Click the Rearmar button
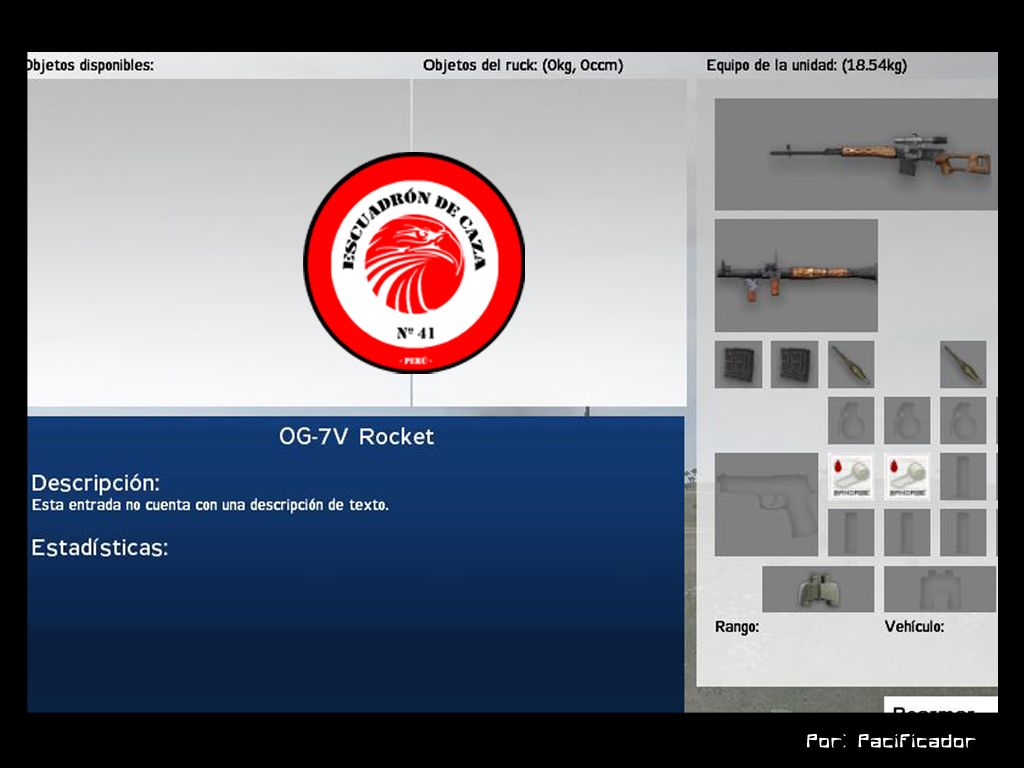Viewport: 1024px width, 768px height. (940, 705)
